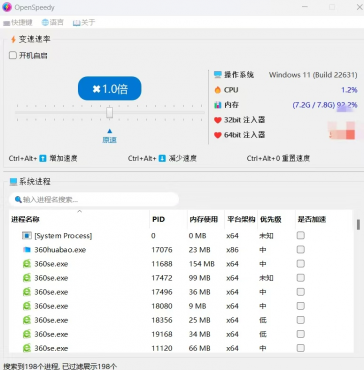Image resolution: width=364 pixels, height=370 pixels.
Task: Click the status bar process count text
Action: (x=60, y=366)
